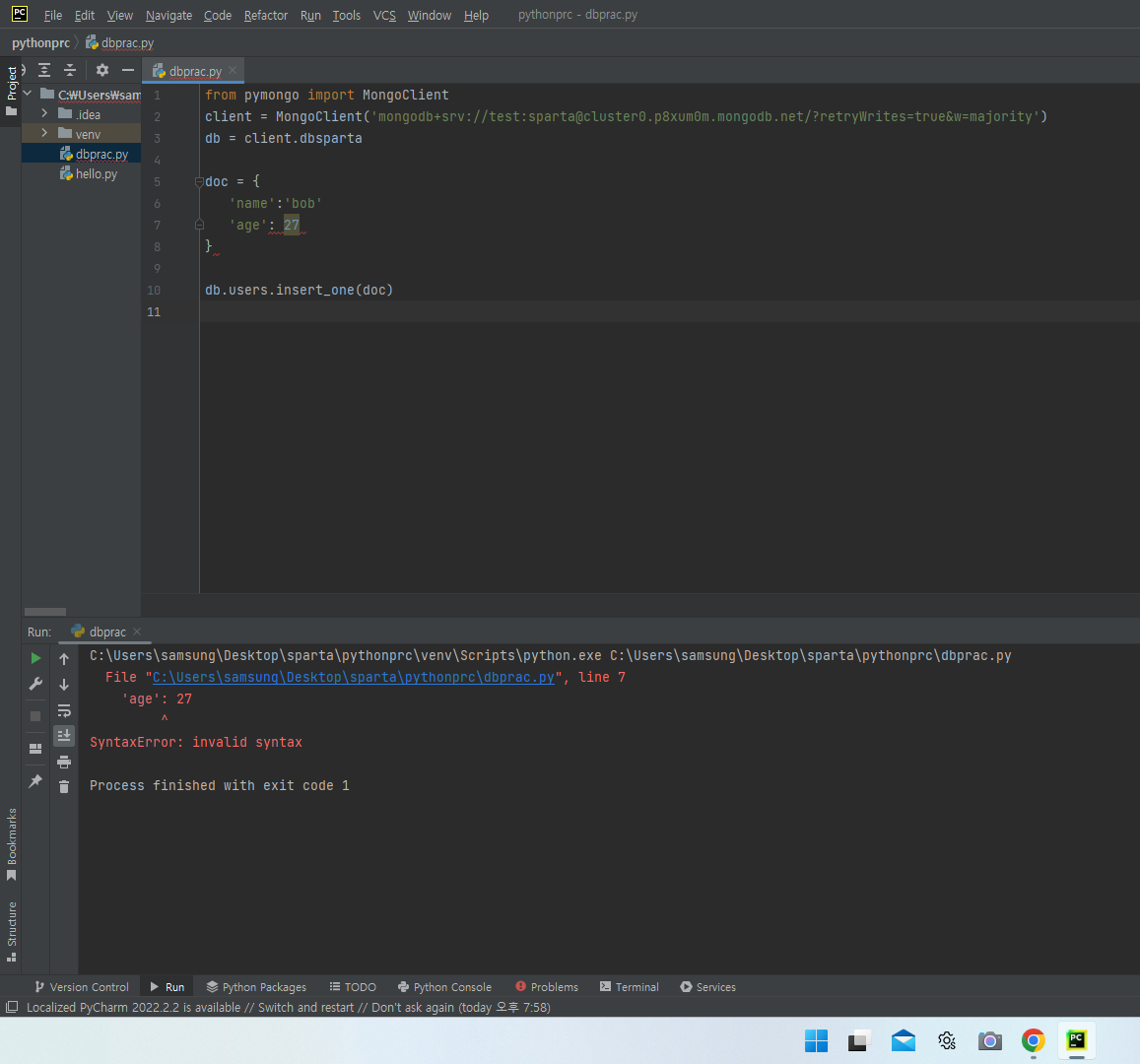
Task: Follow the dbprac.py file link in traceback
Action: pyautogui.click(x=354, y=678)
